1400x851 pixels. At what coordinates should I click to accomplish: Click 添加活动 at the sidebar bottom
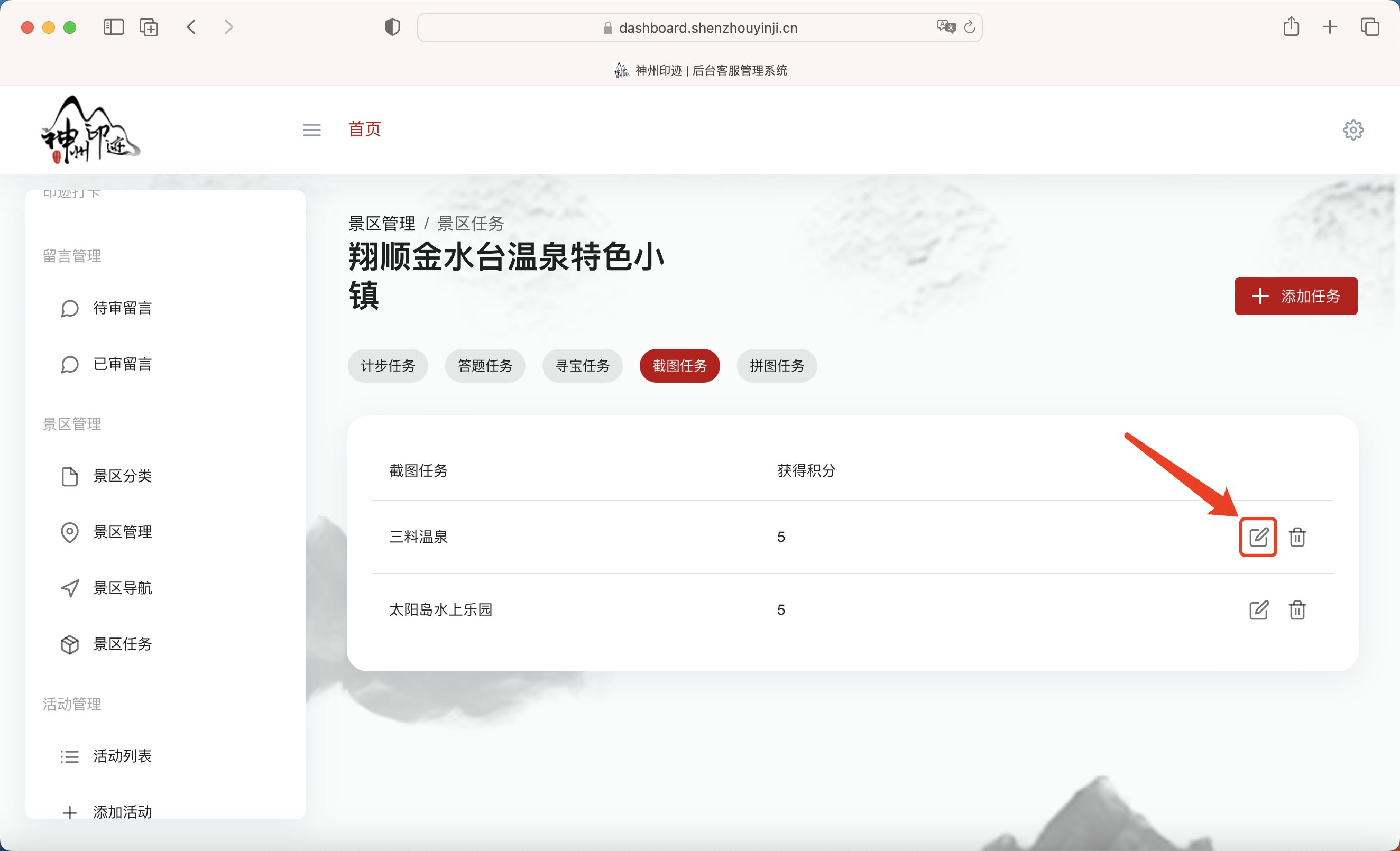[122, 812]
